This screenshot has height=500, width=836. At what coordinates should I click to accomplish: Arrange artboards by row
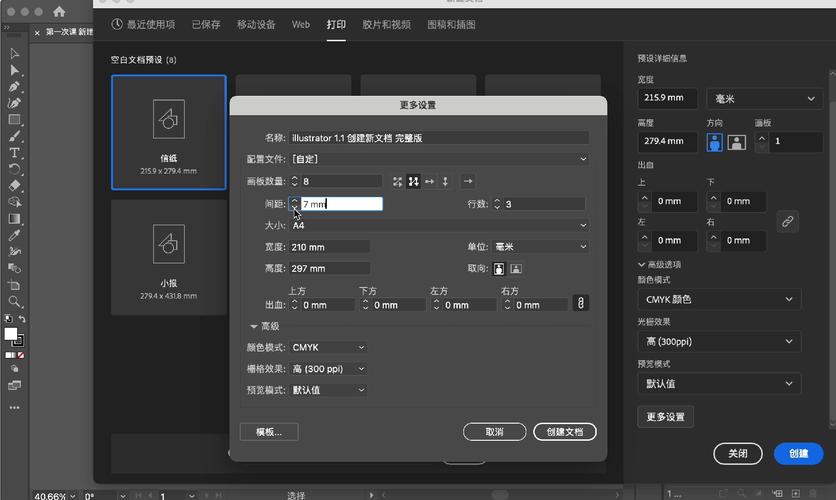pos(429,182)
